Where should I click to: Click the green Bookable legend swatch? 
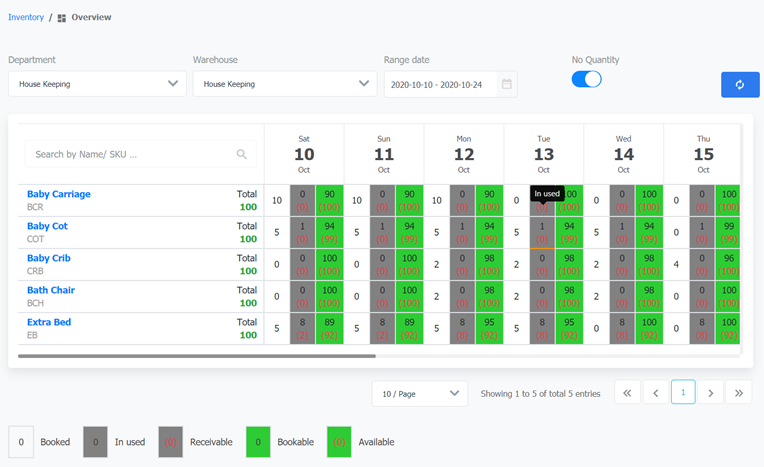click(x=259, y=441)
